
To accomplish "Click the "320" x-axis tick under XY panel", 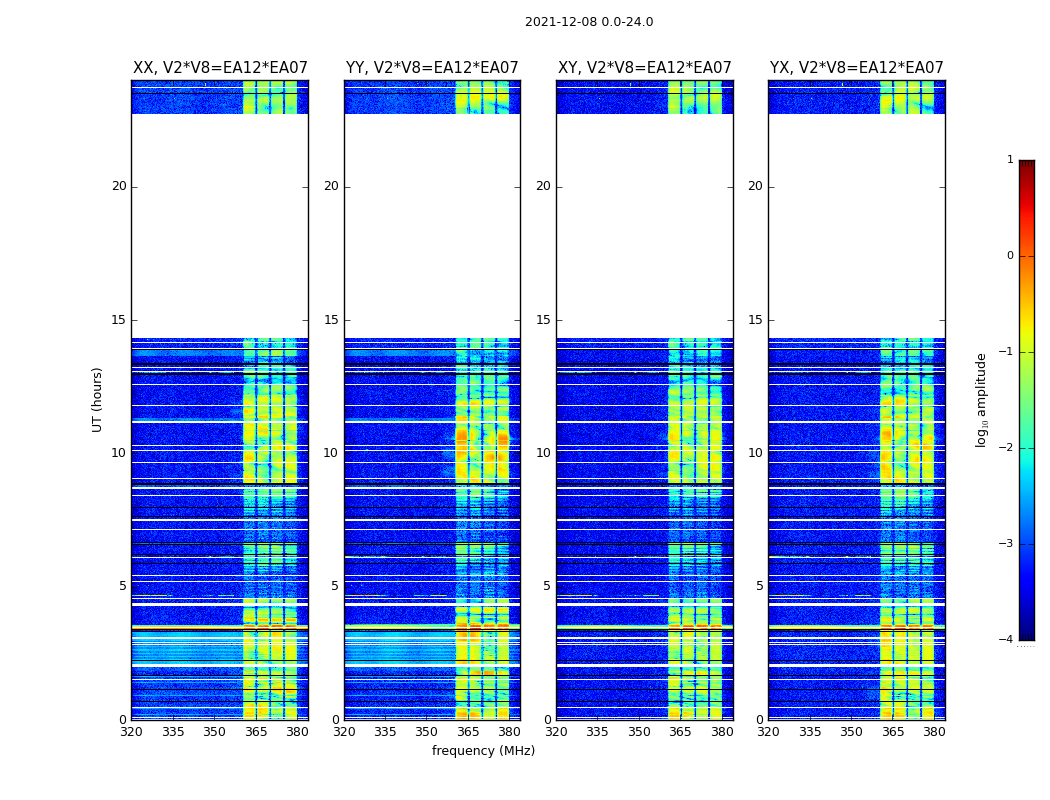I will click(557, 732).
